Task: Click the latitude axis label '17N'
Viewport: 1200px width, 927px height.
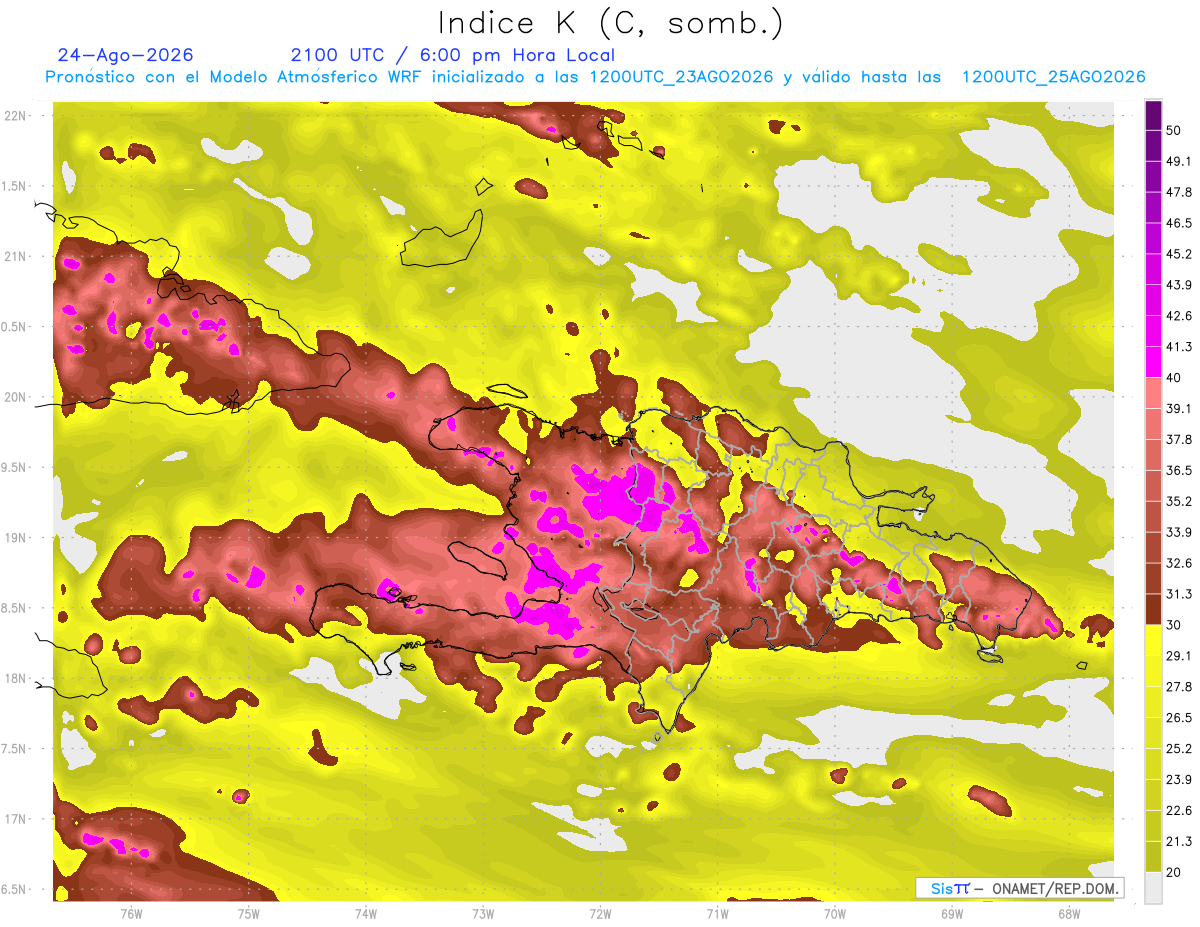Action: (x=17, y=819)
